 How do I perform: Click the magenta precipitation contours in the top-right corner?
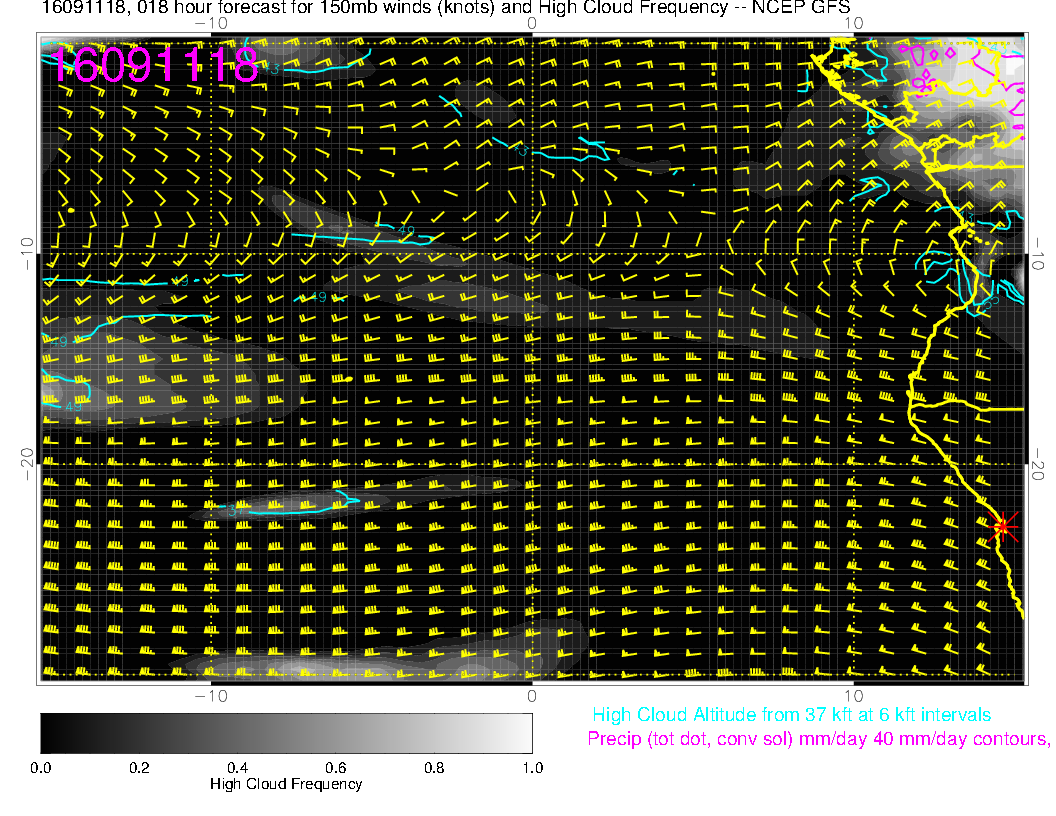coord(960,68)
